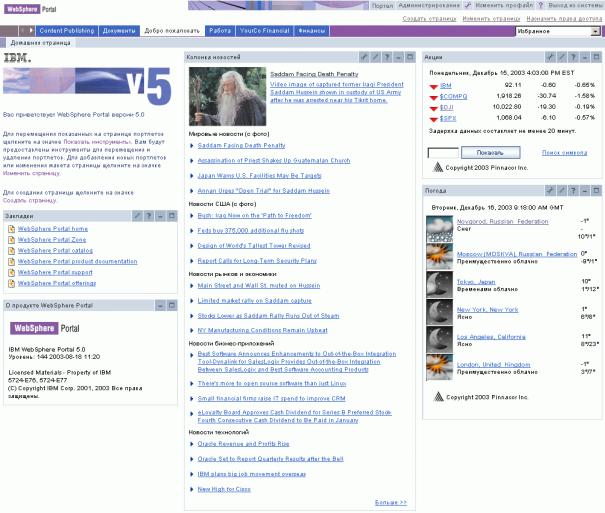The height and width of the screenshot is (513, 605).
Task: Open the $COMPQ stock link
Action: (453, 96)
